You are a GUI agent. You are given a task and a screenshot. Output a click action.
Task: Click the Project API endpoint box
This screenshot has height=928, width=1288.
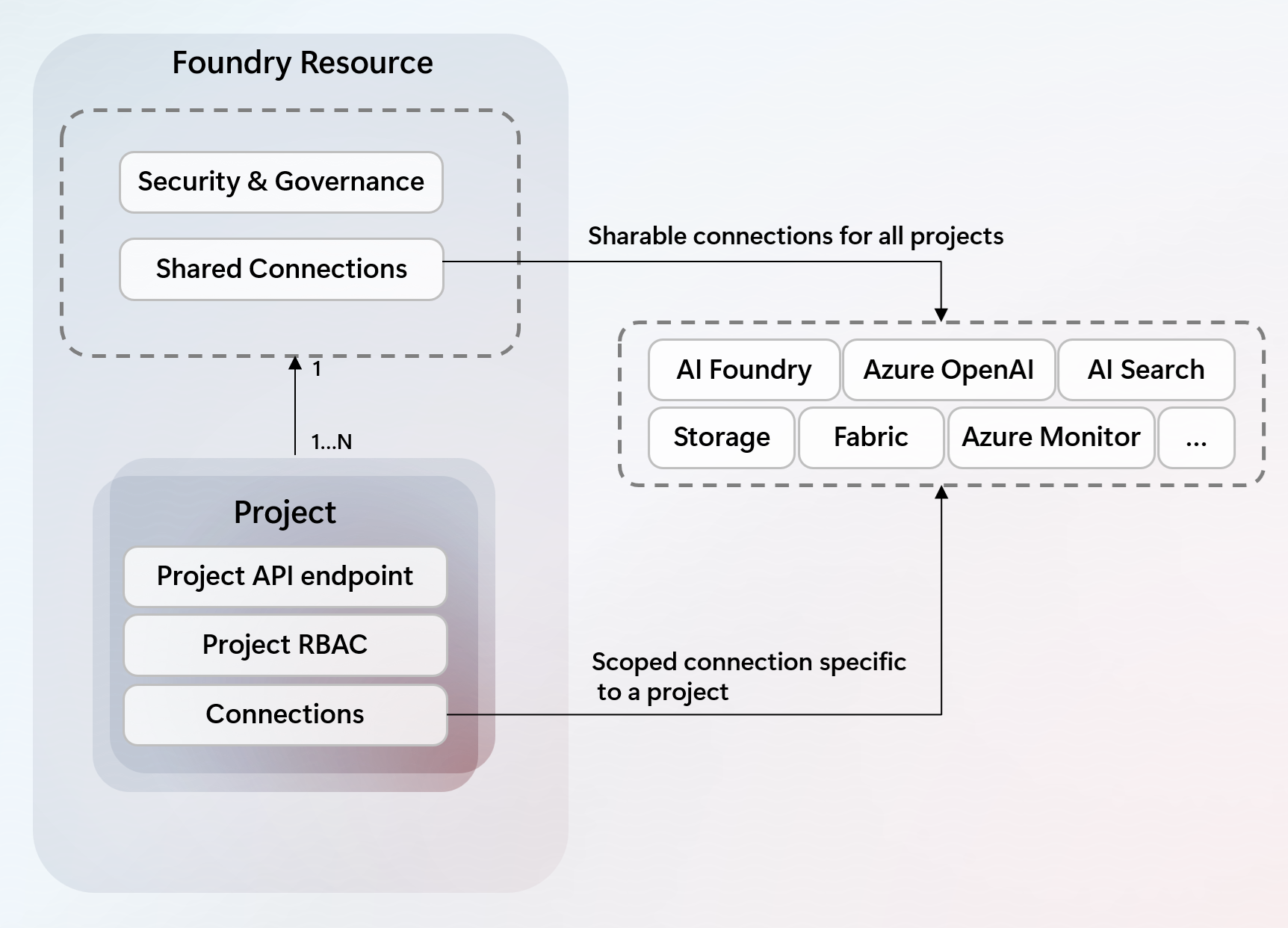click(x=285, y=576)
